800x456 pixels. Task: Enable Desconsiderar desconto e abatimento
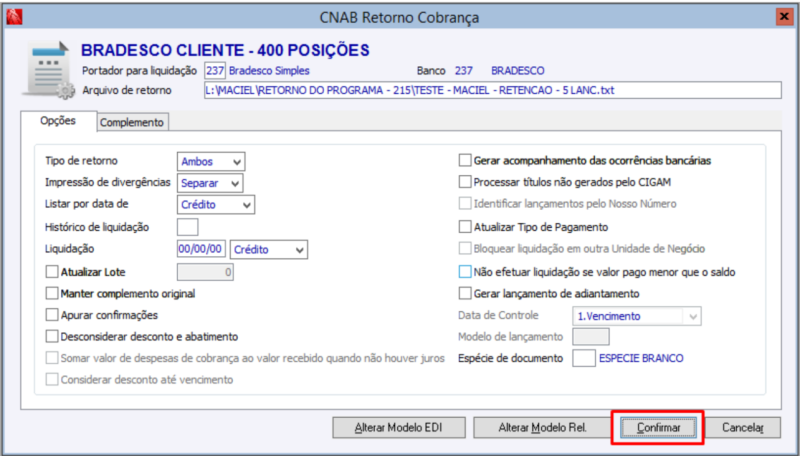tap(52, 336)
